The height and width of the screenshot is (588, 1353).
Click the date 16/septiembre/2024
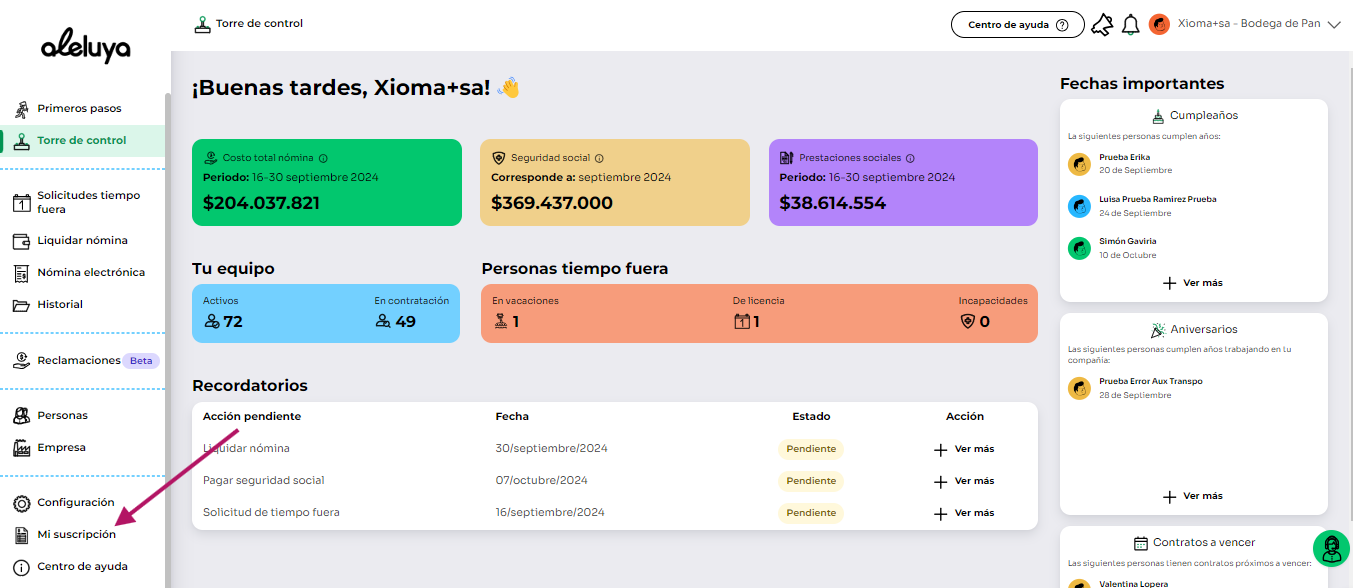(x=551, y=513)
